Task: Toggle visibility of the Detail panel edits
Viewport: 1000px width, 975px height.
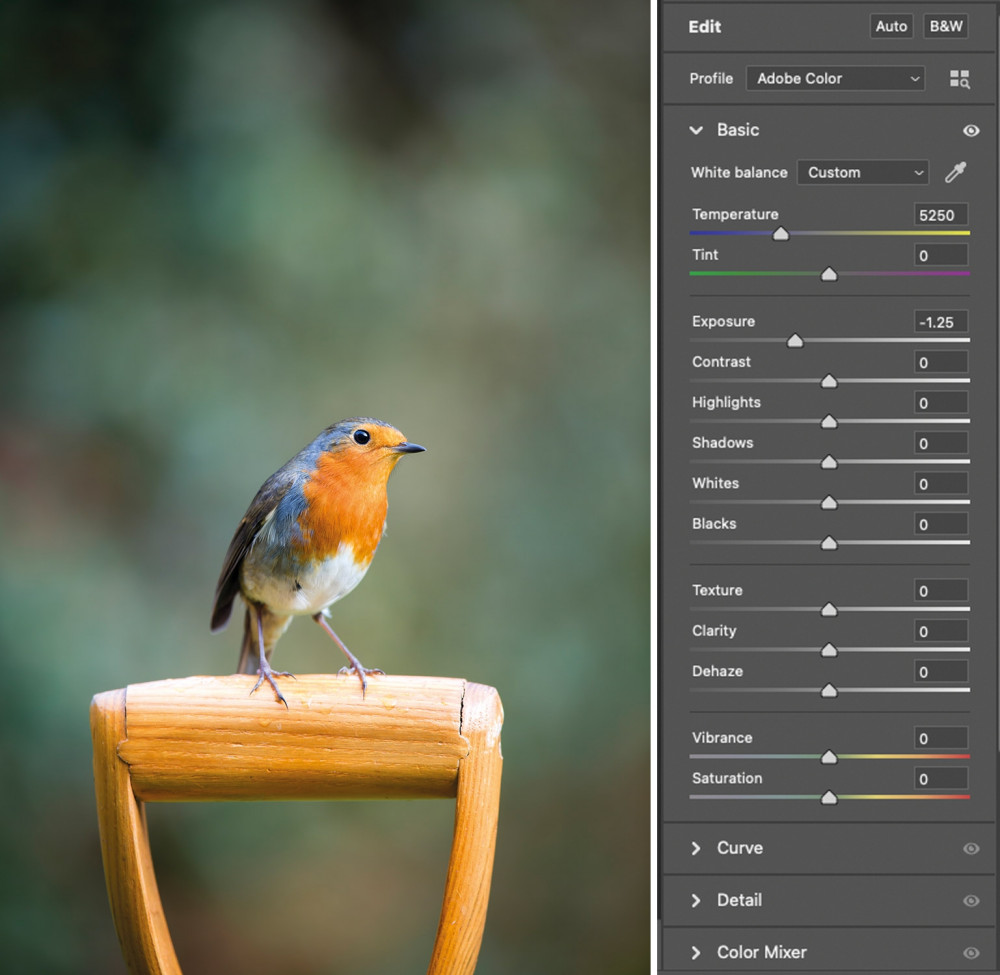Action: coord(971,900)
